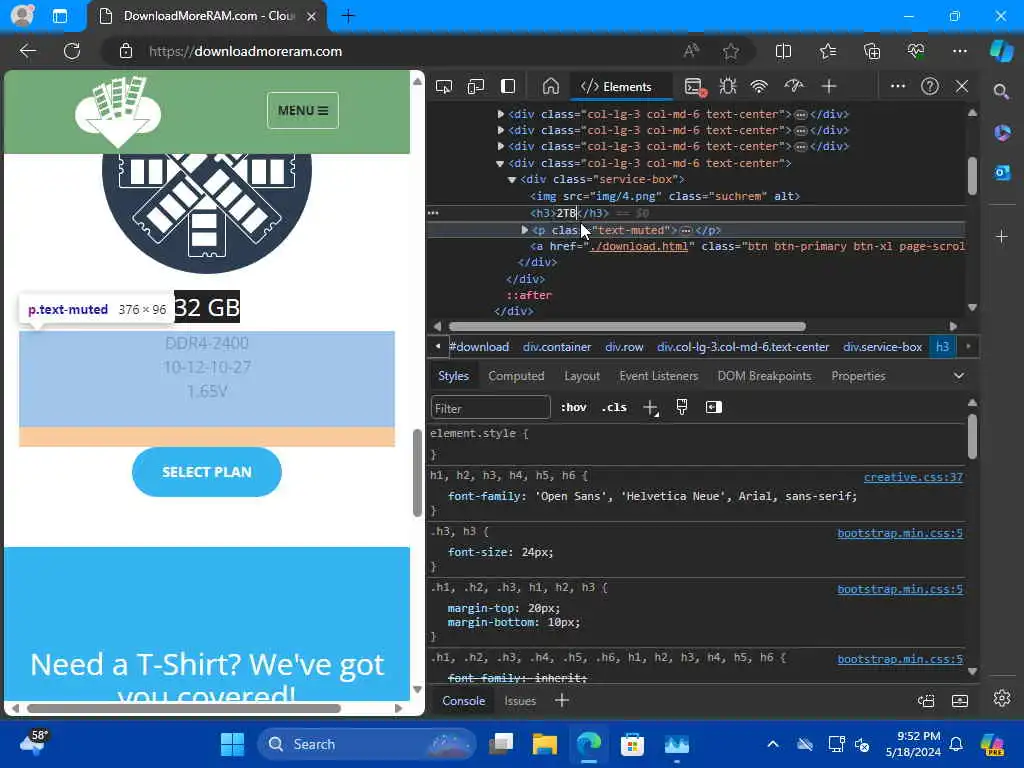1024x768 pixels.
Task: Add more tools with plus icon in DevTools toolbar
Action: pos(829,86)
